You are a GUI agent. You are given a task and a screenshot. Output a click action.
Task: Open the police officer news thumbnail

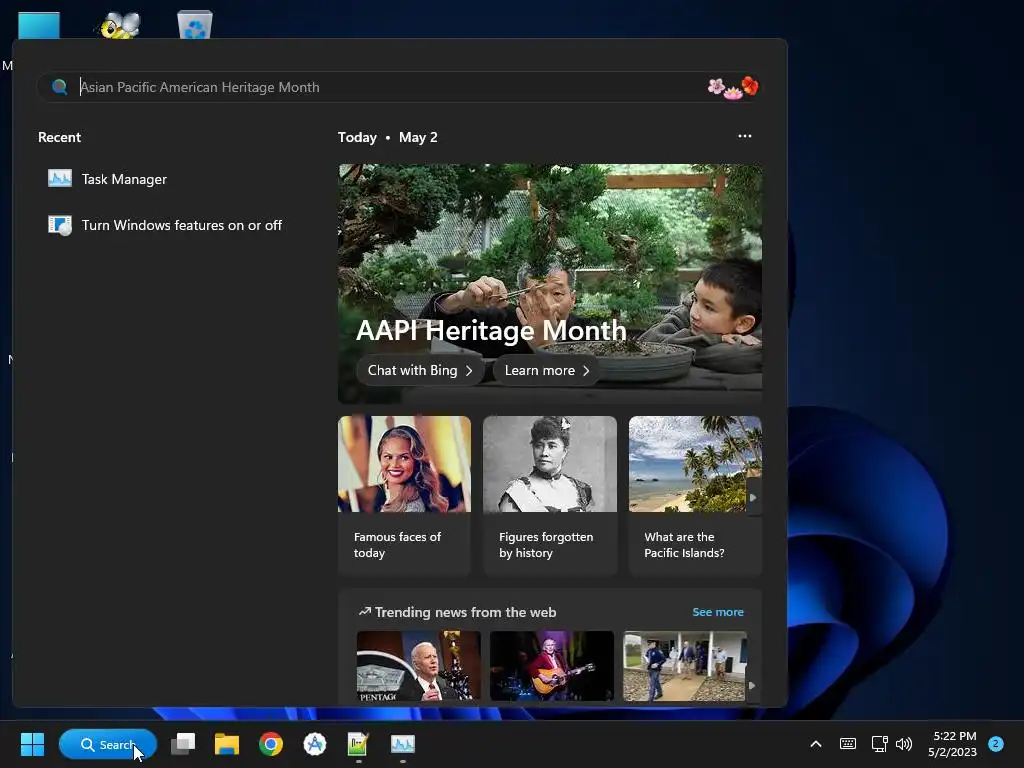[684, 665]
